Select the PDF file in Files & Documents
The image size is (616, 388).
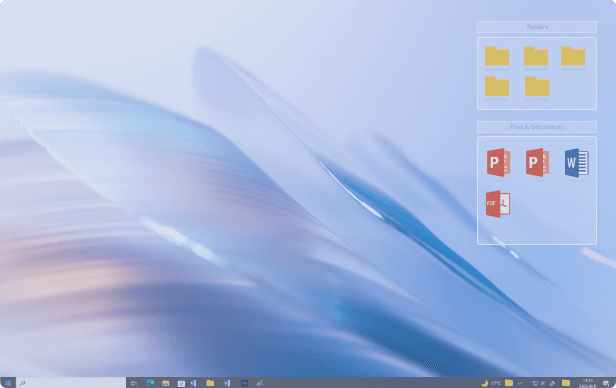coord(498,204)
